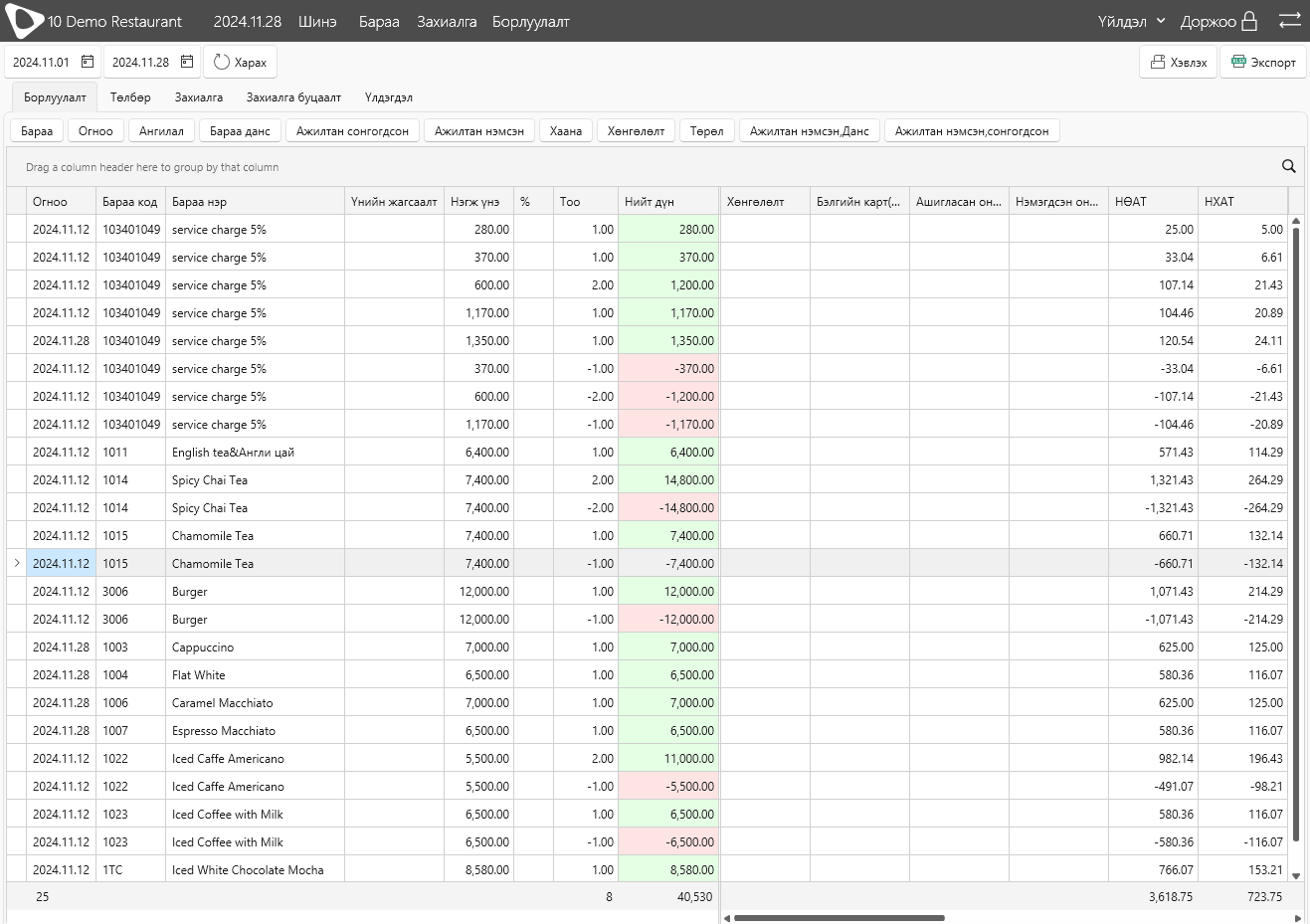
Task: Sort by the Бараа нэр column header
Action: coord(255,201)
